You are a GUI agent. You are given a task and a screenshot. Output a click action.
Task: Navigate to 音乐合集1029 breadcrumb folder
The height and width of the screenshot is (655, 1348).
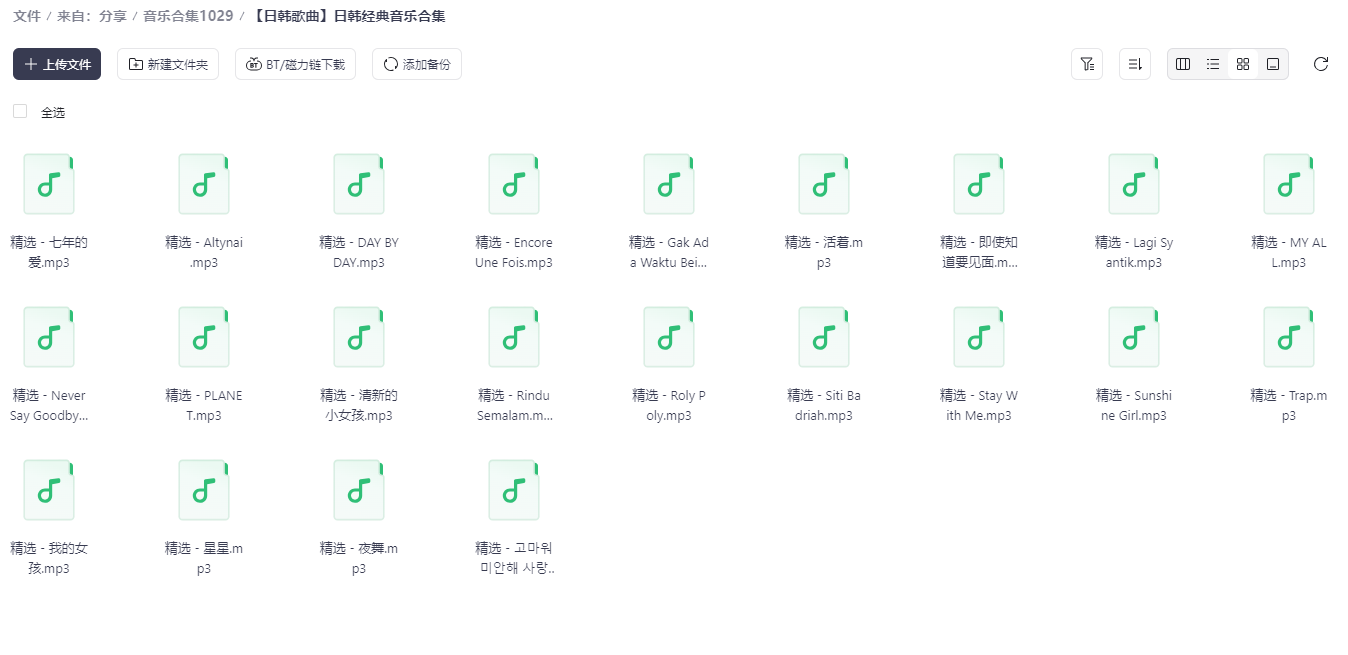(x=188, y=16)
